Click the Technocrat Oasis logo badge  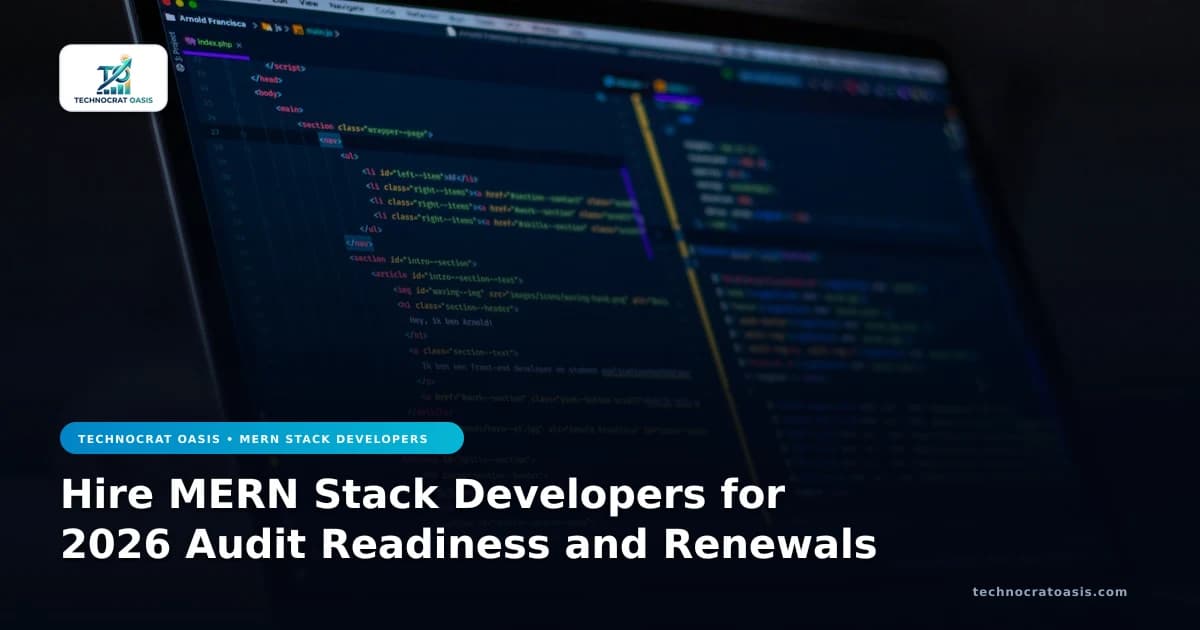113,78
